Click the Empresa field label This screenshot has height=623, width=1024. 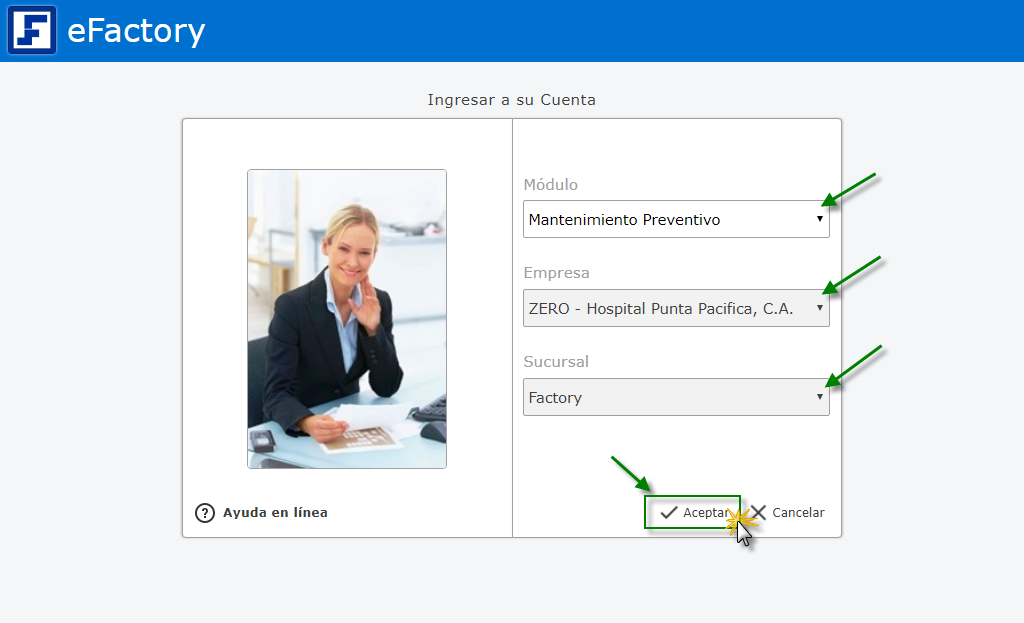coord(557,273)
